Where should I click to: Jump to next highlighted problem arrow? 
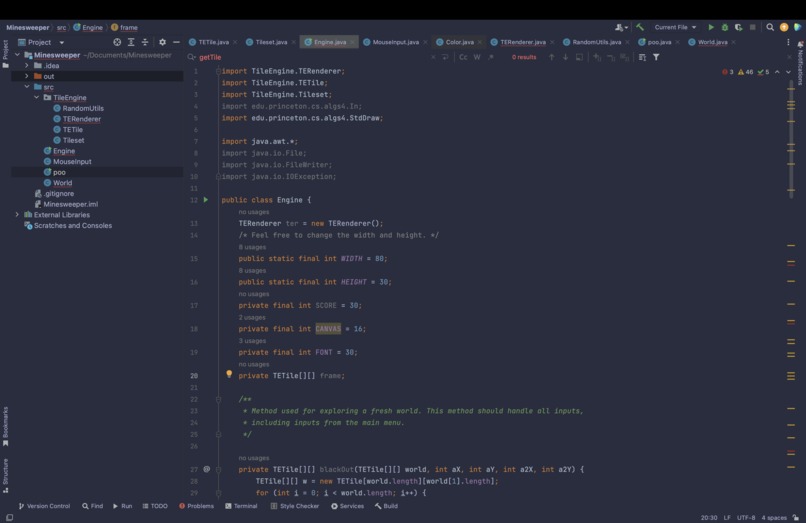pyautogui.click(x=788, y=72)
